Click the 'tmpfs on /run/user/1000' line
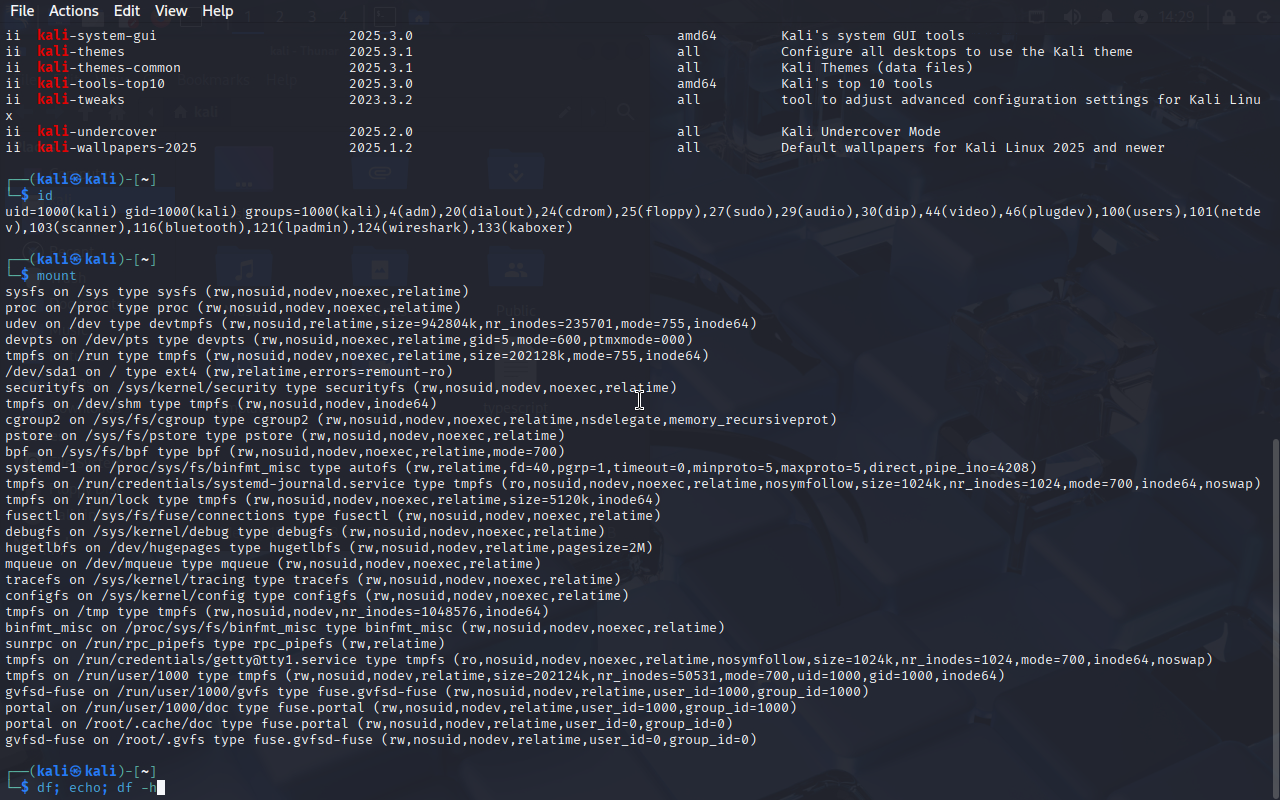 505,676
